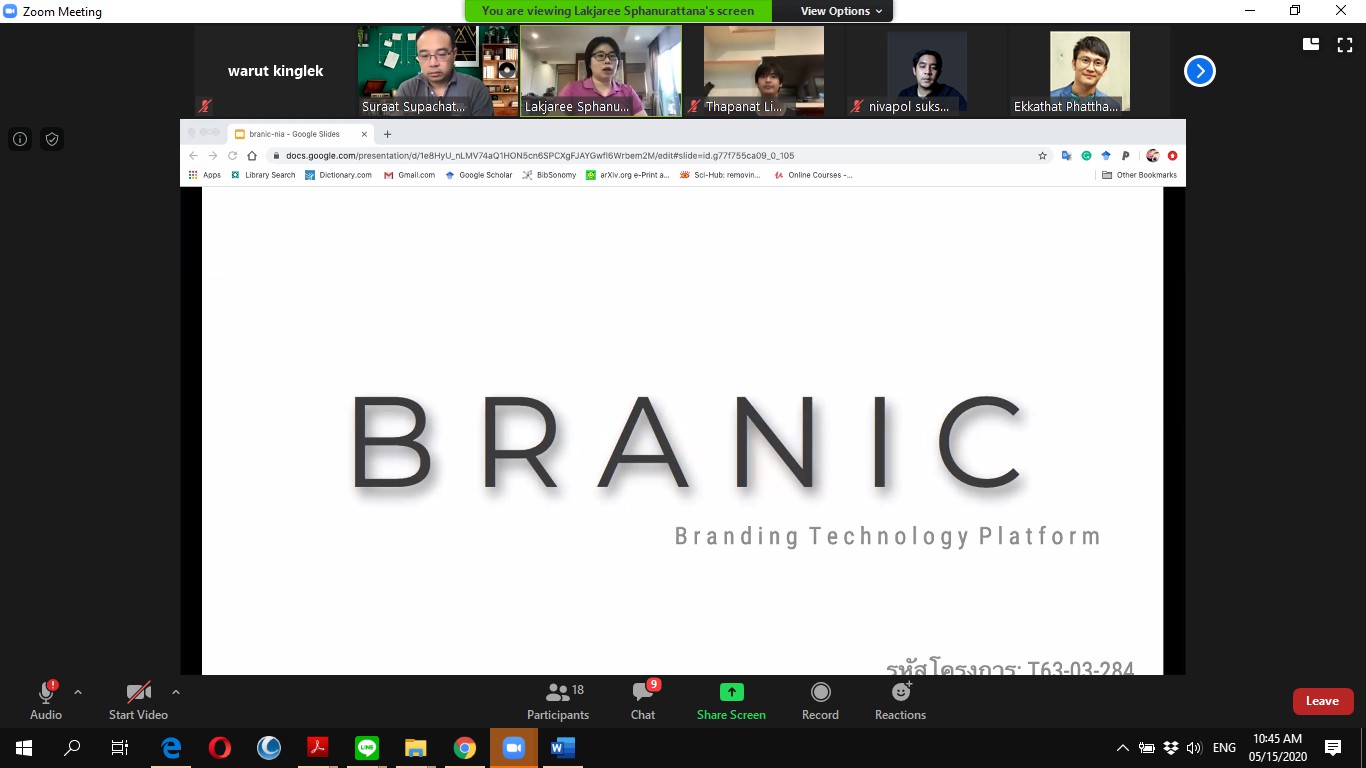Click the encryption shield icon

(52, 139)
